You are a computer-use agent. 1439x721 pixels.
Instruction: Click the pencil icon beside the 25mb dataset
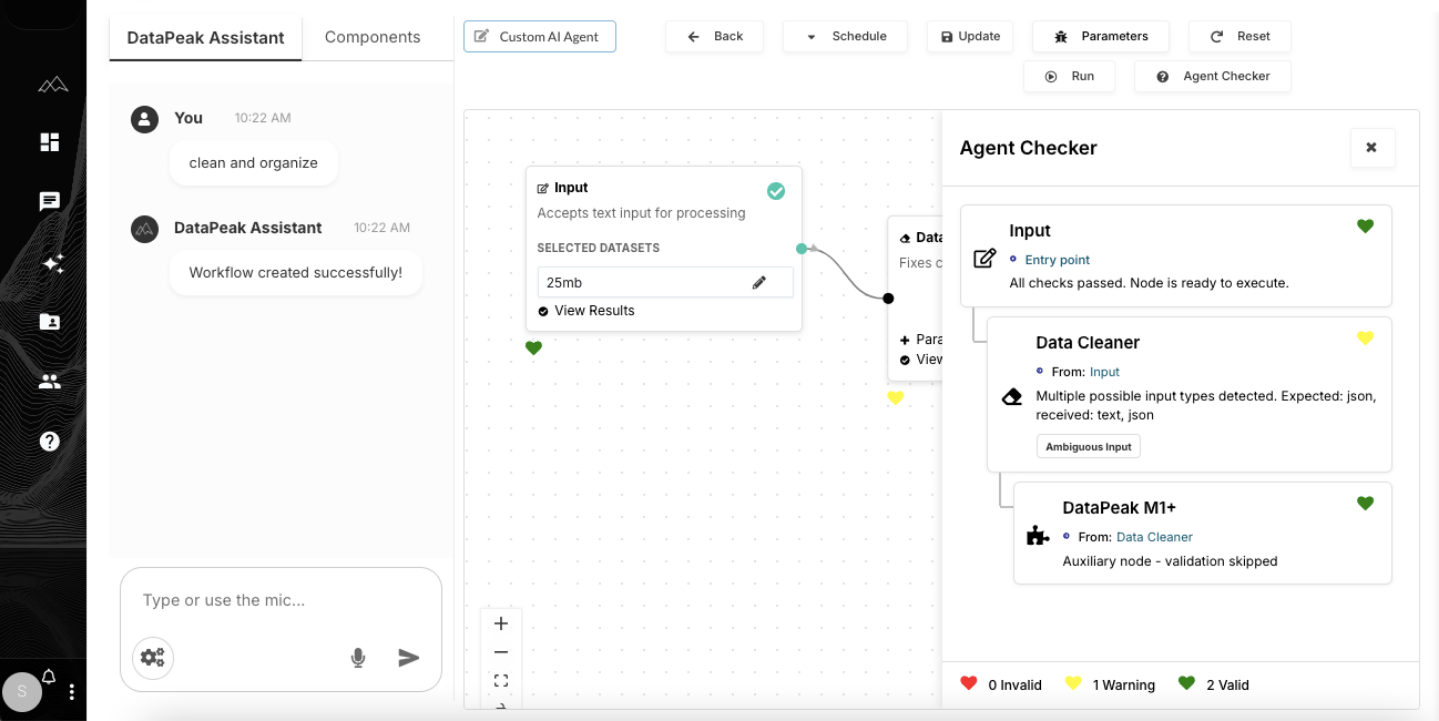tap(759, 282)
